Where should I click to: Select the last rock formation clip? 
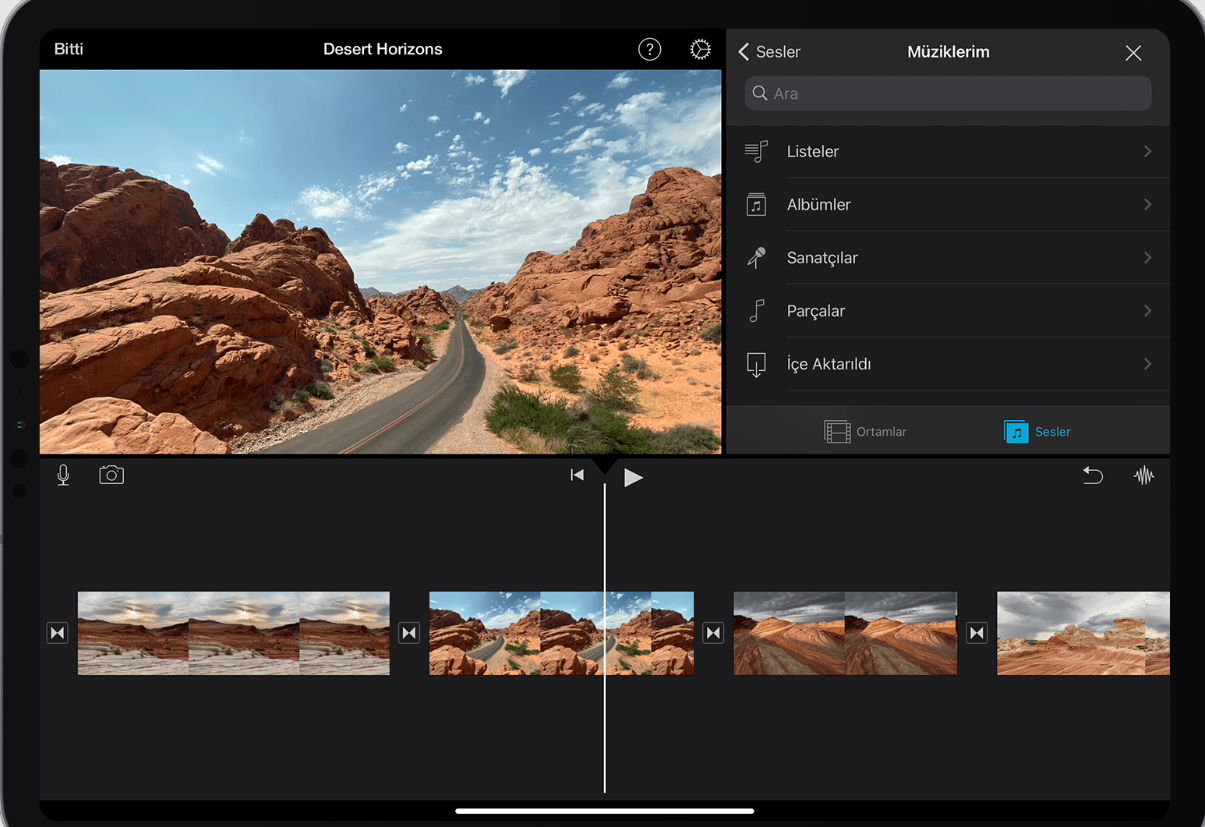[x=1083, y=633]
